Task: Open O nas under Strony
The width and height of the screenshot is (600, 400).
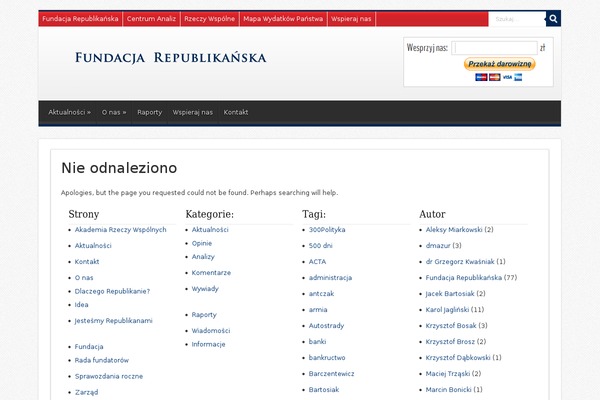Action: coord(84,278)
